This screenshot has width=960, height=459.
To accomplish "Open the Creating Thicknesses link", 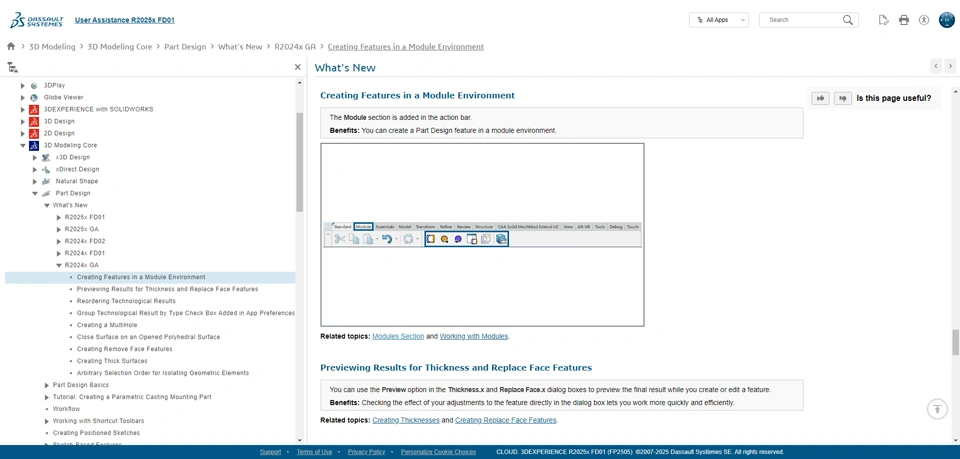I will pyautogui.click(x=405, y=420).
